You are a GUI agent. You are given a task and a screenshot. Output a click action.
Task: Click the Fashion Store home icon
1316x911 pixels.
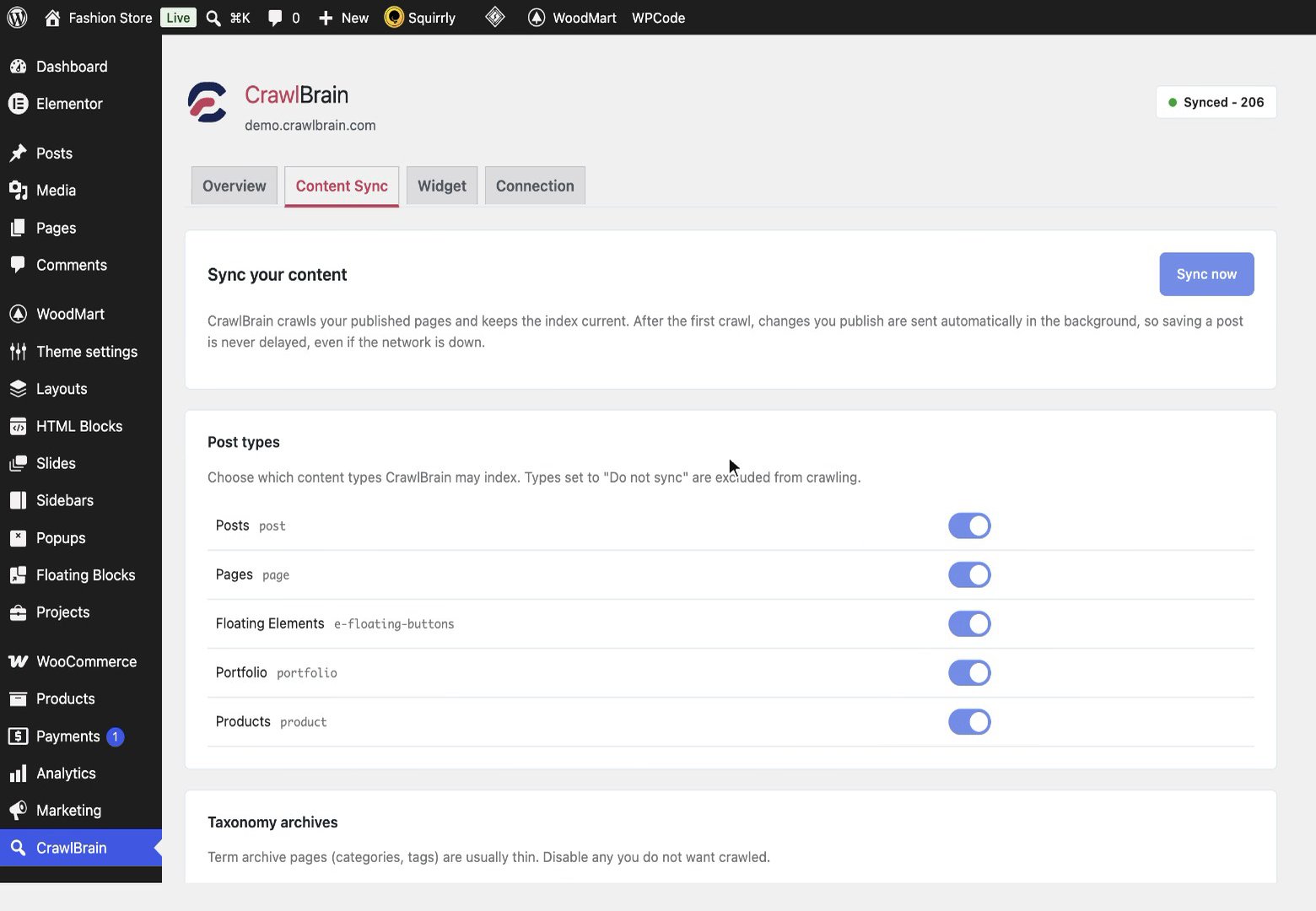(x=52, y=18)
